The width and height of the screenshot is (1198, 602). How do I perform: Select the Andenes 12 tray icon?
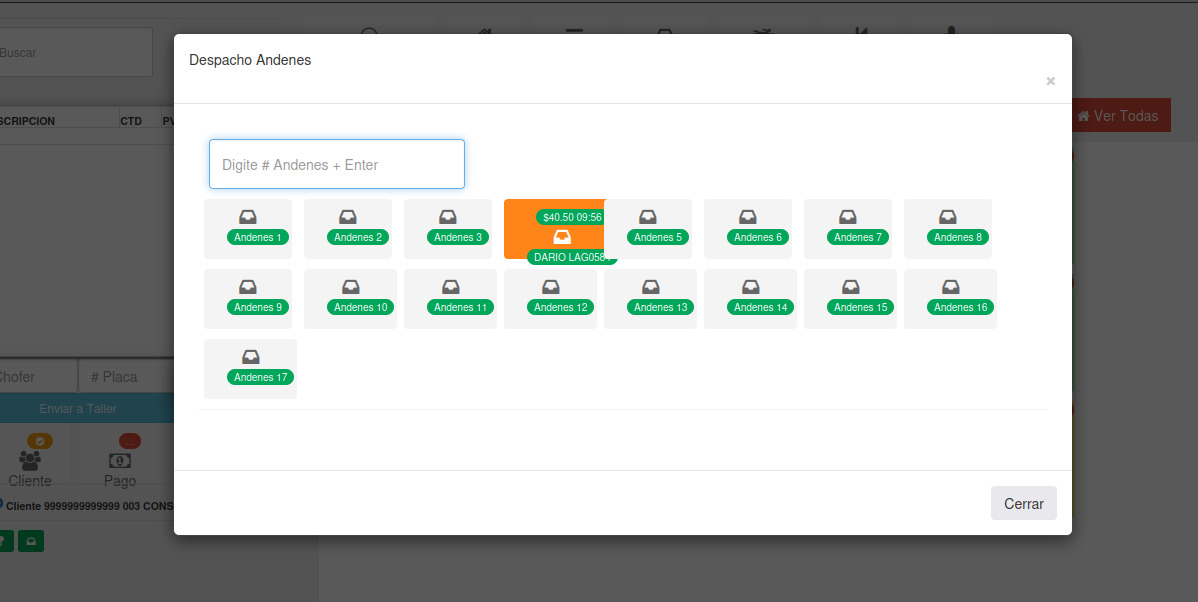click(x=551, y=287)
